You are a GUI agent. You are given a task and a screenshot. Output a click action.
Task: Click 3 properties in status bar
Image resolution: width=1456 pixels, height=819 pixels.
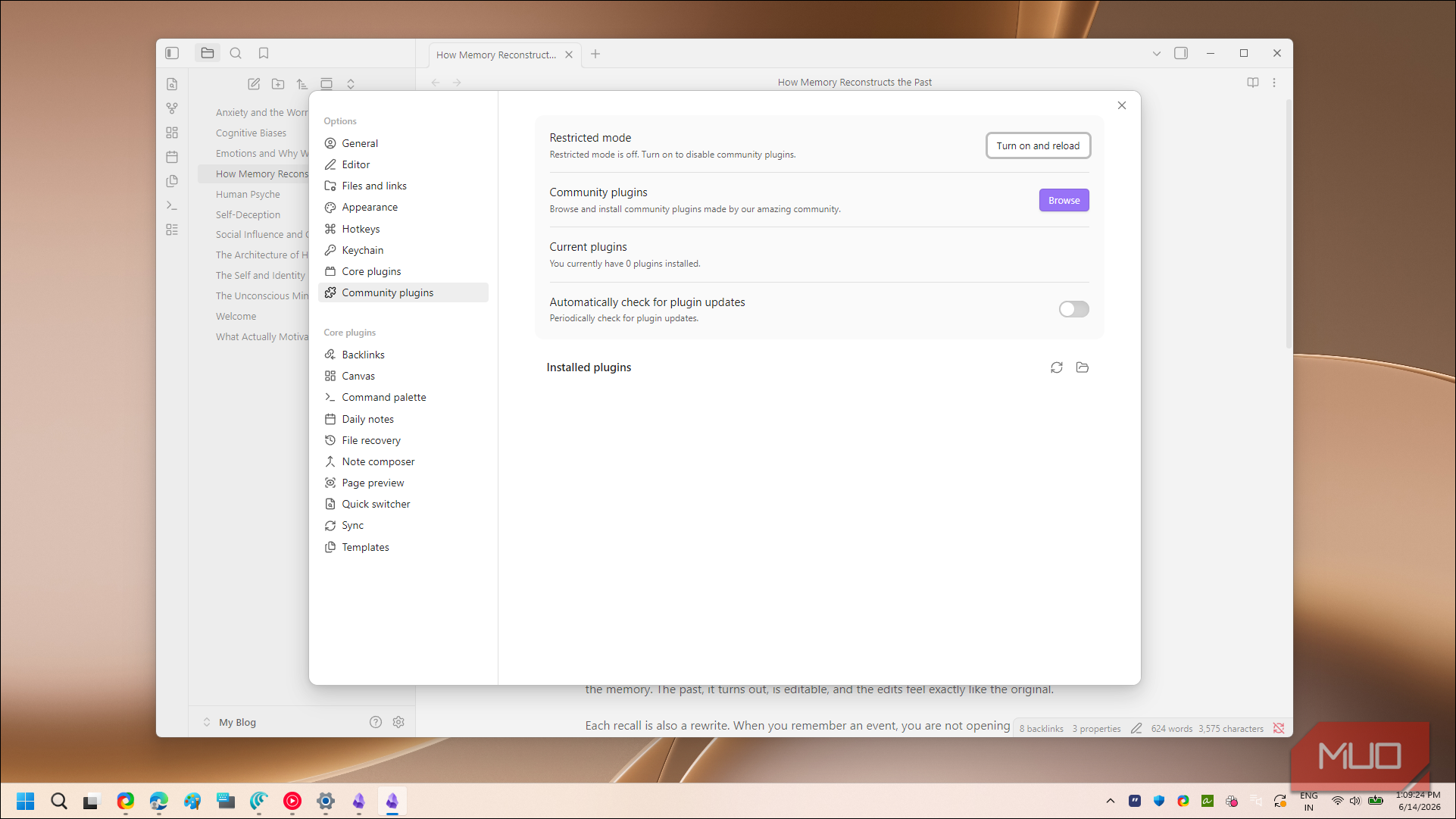1096,728
